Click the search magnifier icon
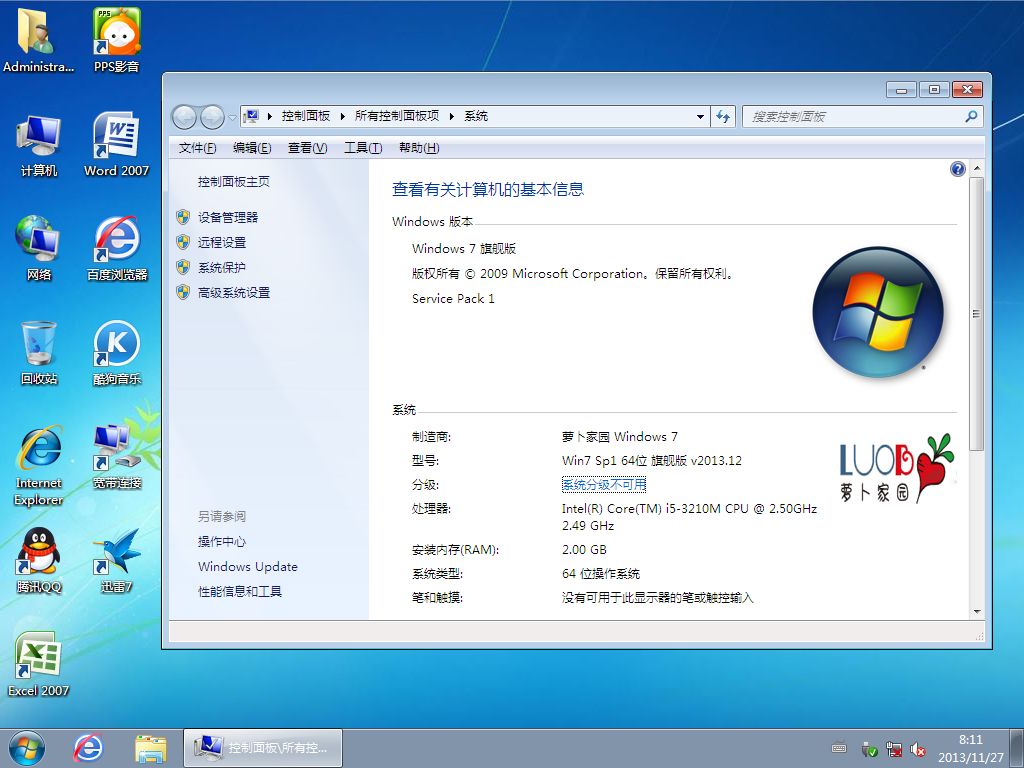The height and width of the screenshot is (768, 1024). (x=971, y=116)
